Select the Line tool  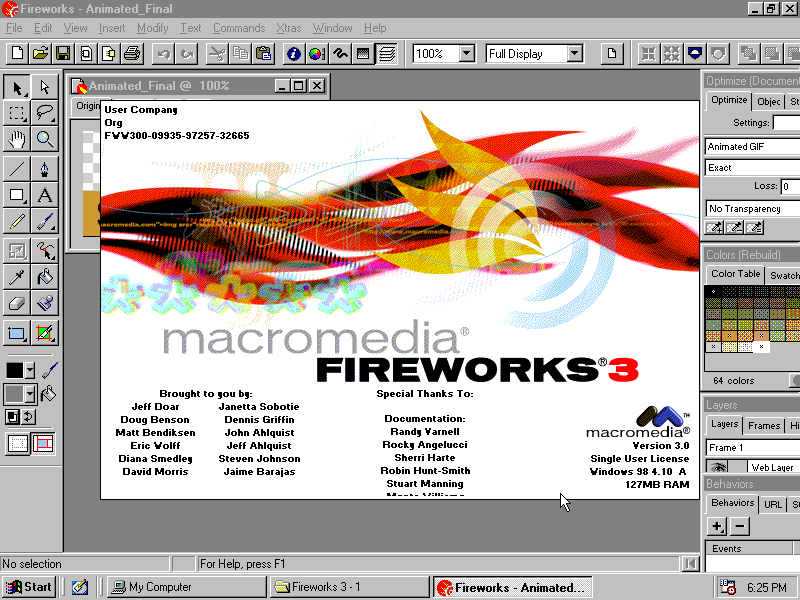[x=17, y=169]
